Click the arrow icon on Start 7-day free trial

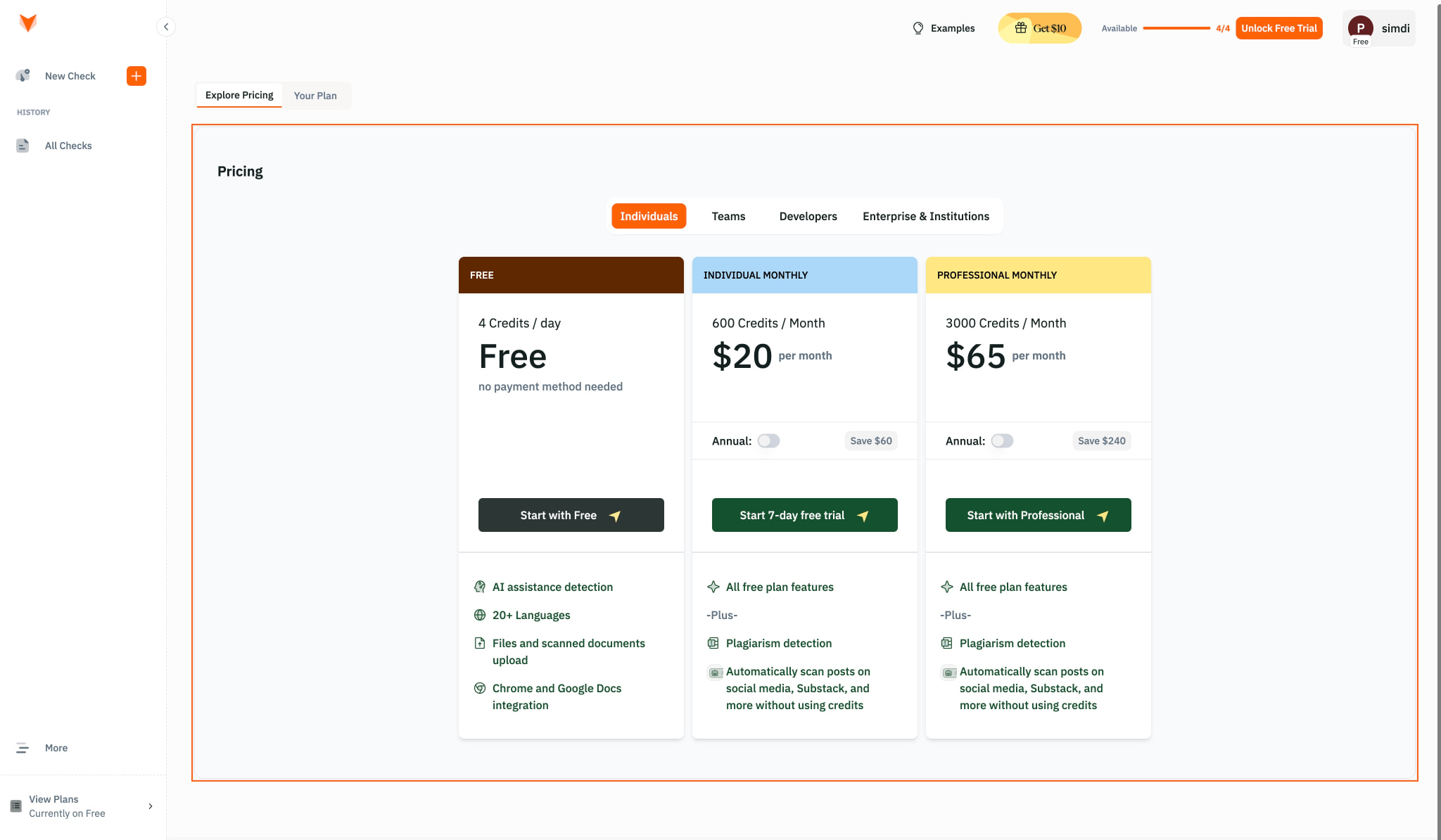(863, 516)
